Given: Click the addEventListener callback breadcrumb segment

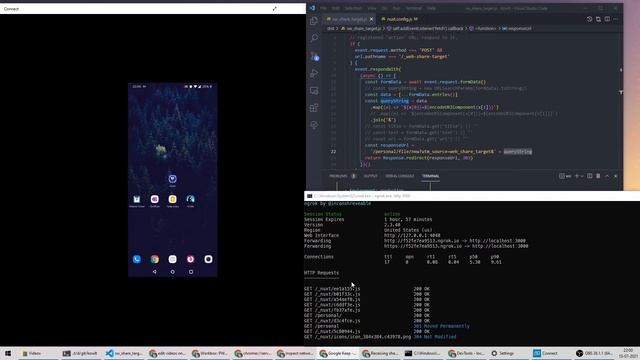Looking at the screenshot, I should click(x=426, y=29).
